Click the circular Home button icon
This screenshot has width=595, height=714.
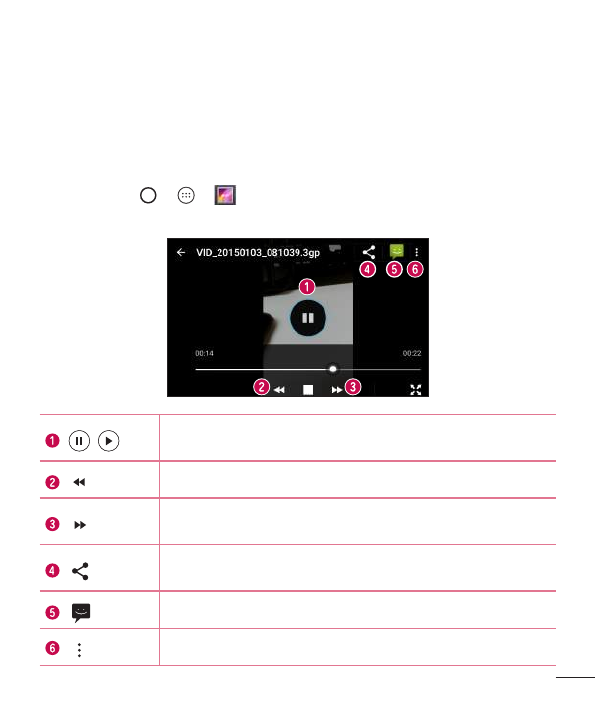pos(148,195)
